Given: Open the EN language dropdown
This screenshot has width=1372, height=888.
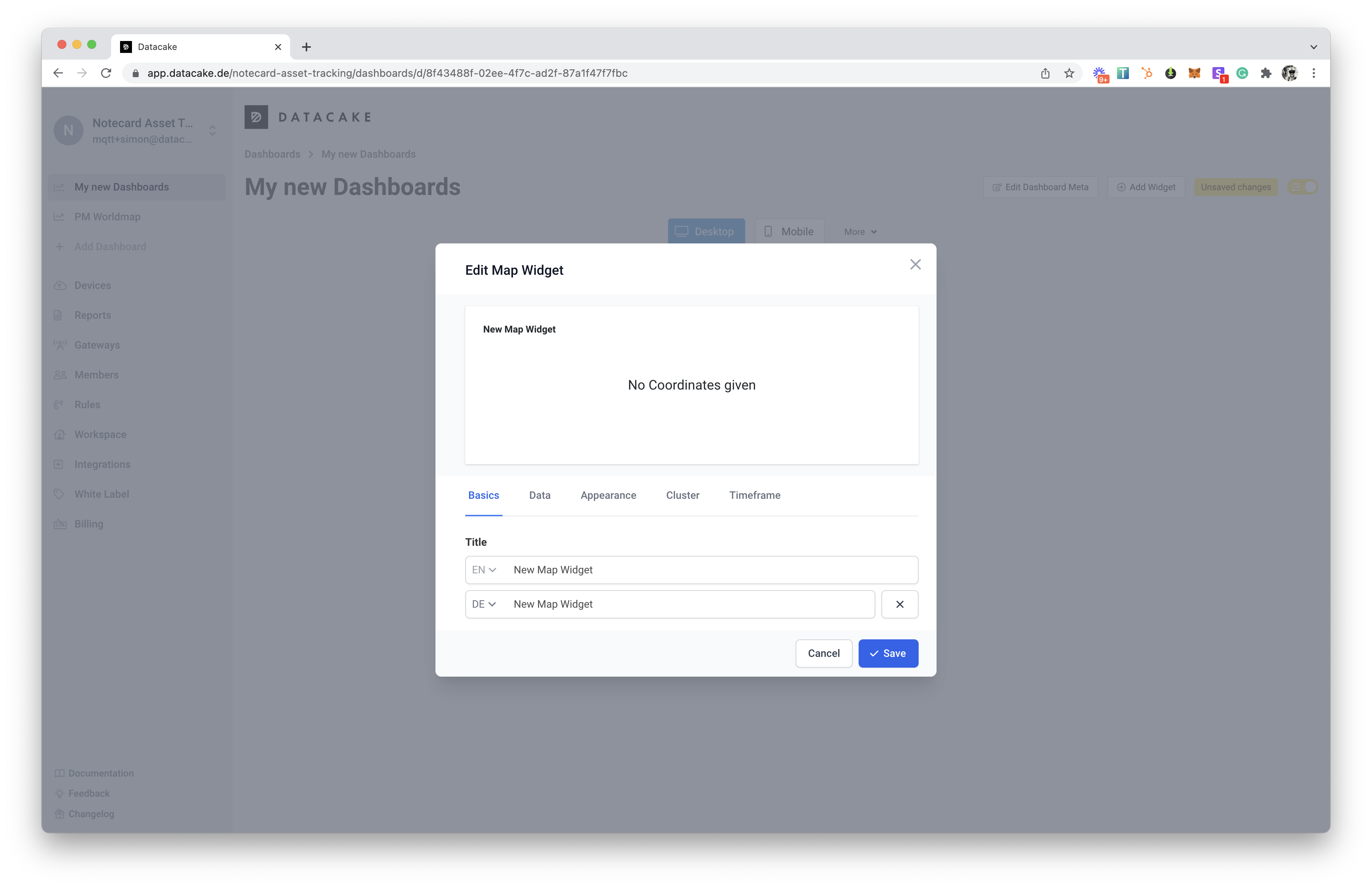Looking at the screenshot, I should [484, 570].
